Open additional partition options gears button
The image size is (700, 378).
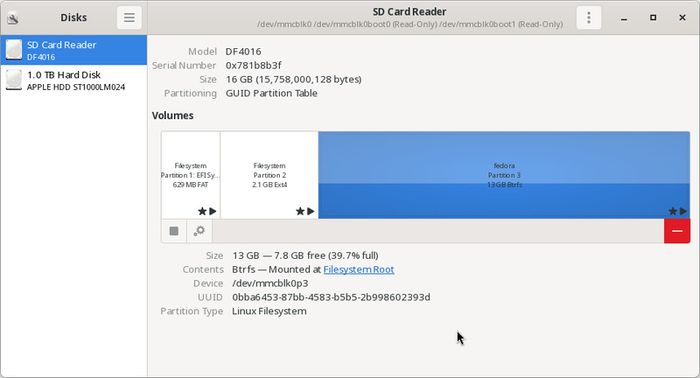click(199, 231)
